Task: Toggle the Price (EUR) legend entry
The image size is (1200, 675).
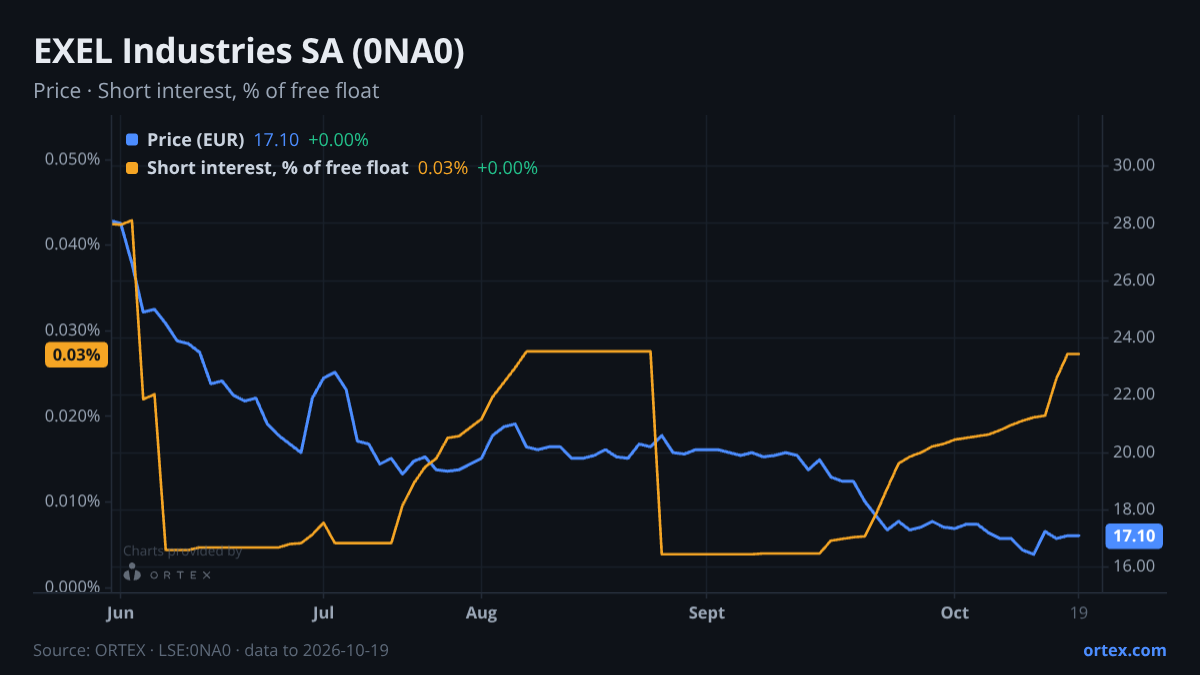Action: [195, 140]
